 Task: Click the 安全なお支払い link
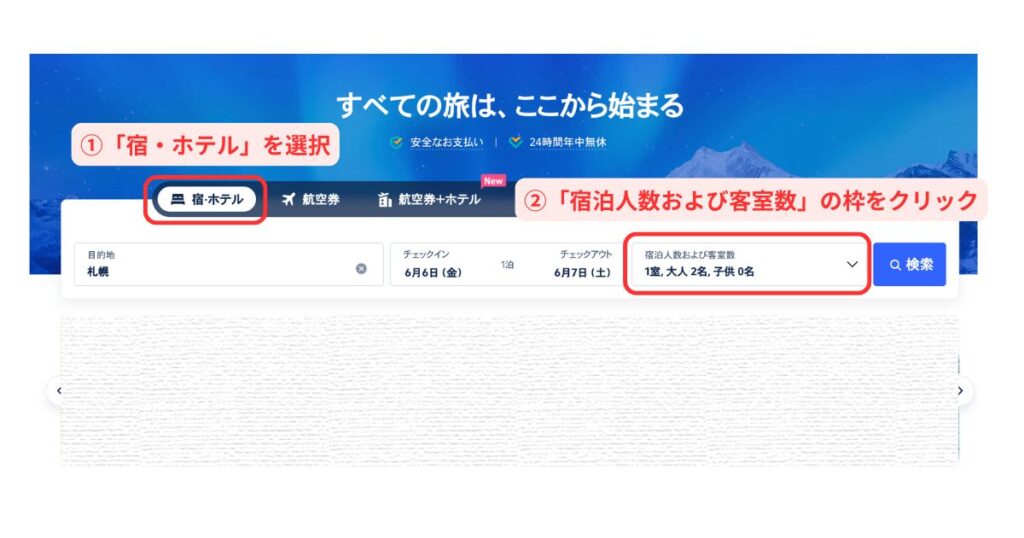pos(447,142)
